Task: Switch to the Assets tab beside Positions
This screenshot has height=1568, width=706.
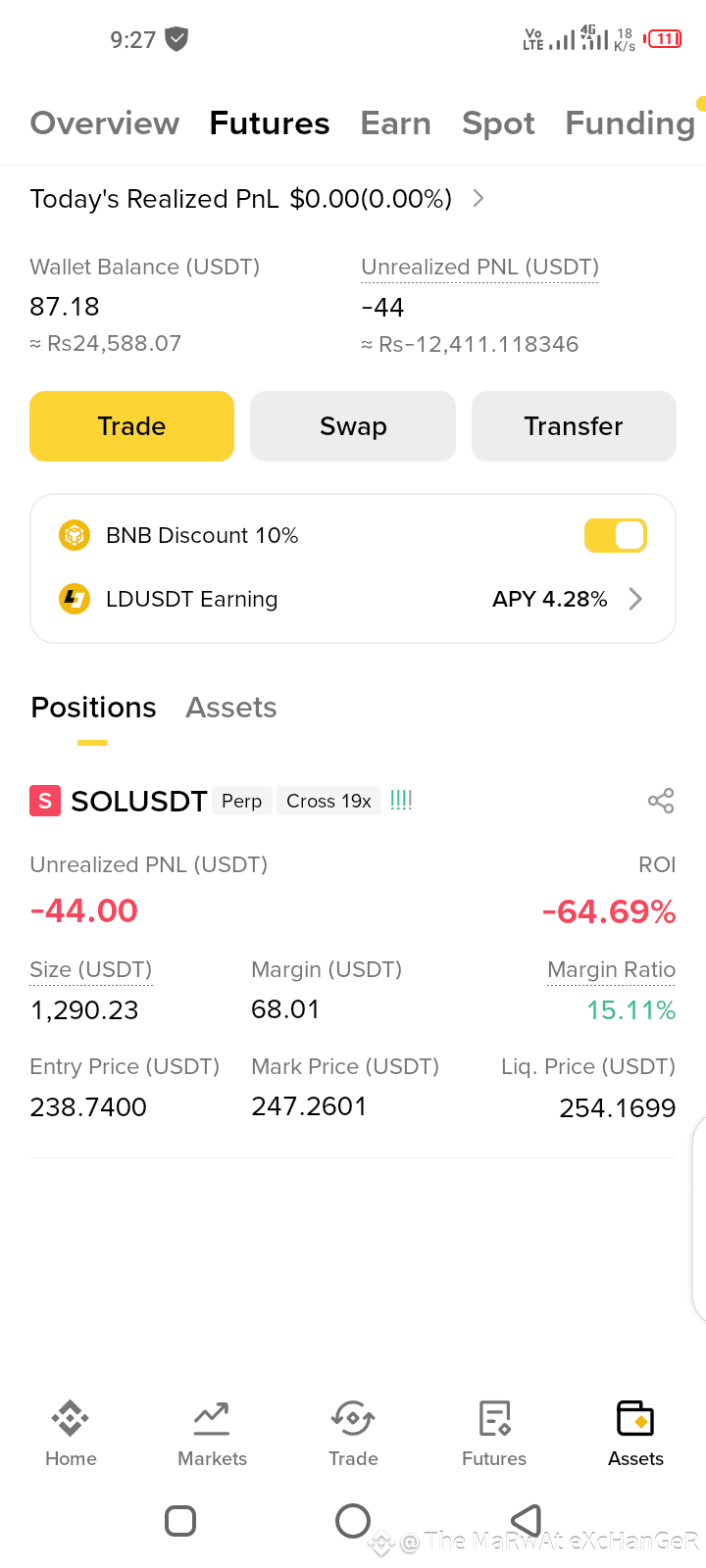Action: pos(231,708)
